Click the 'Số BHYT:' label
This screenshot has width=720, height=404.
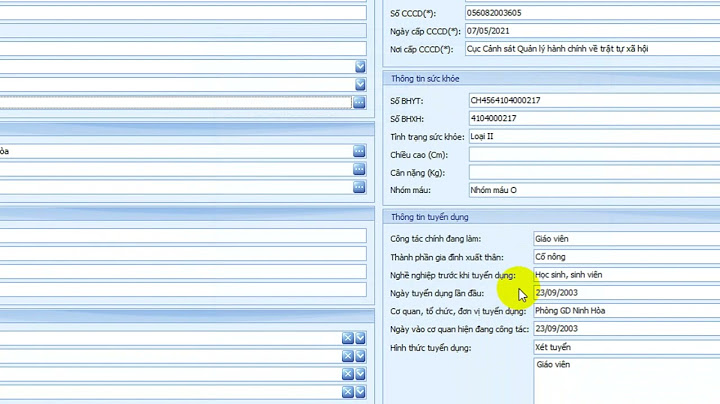coord(407,101)
